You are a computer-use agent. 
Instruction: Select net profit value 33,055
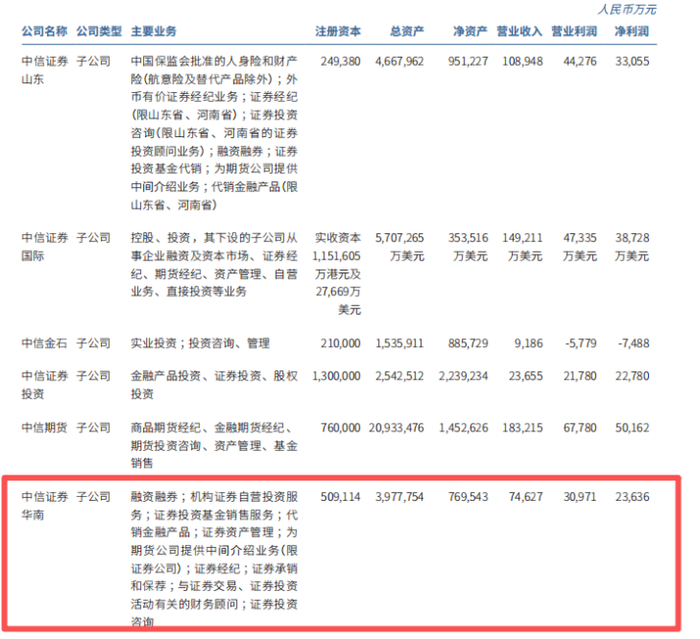coord(632,61)
